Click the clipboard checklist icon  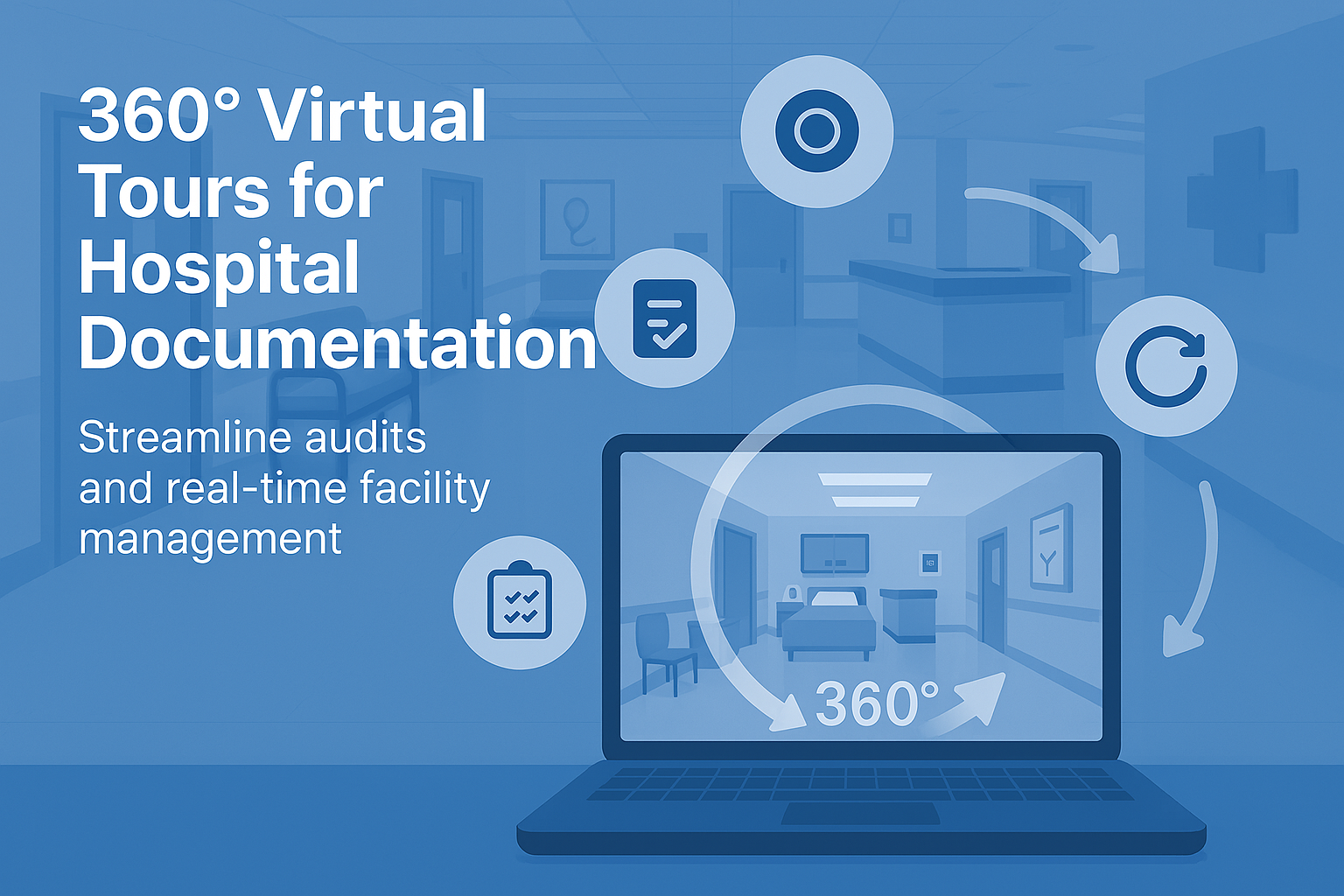[520, 603]
